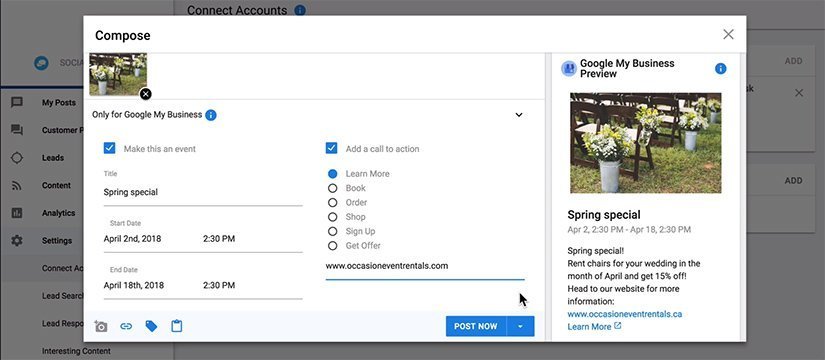Click the upper ADD button behind the dialog

(793, 61)
